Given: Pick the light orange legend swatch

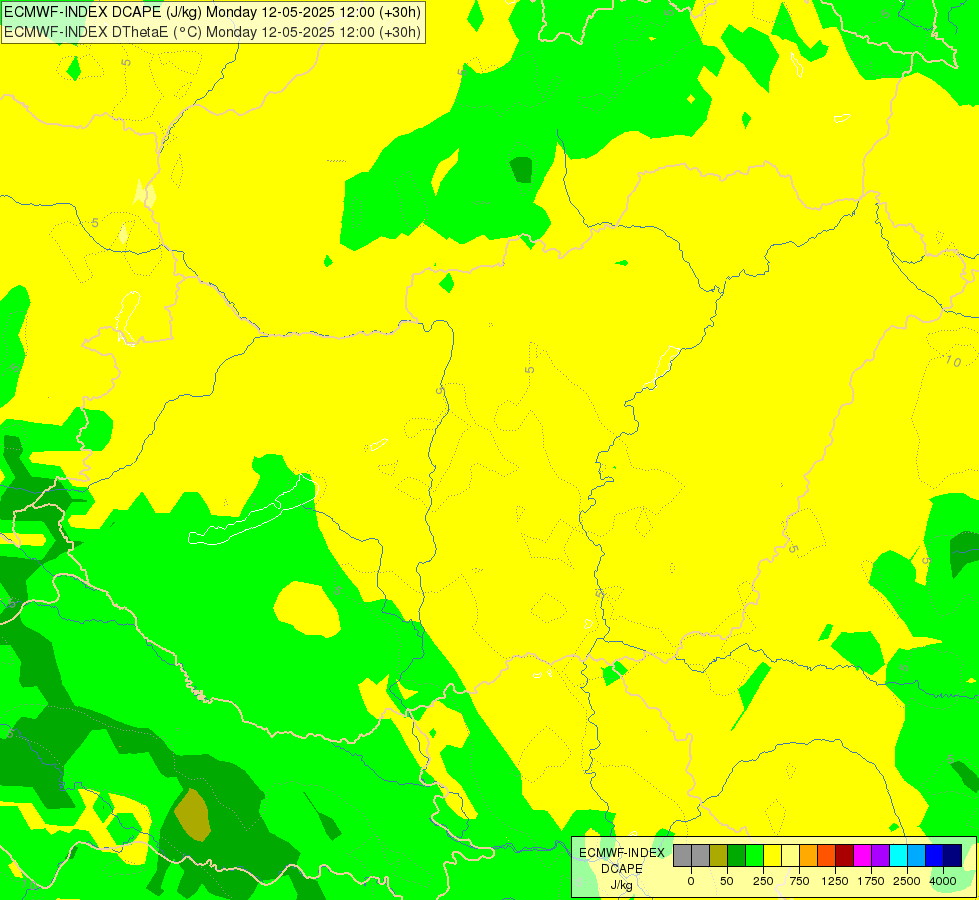Looking at the screenshot, I should [809, 856].
